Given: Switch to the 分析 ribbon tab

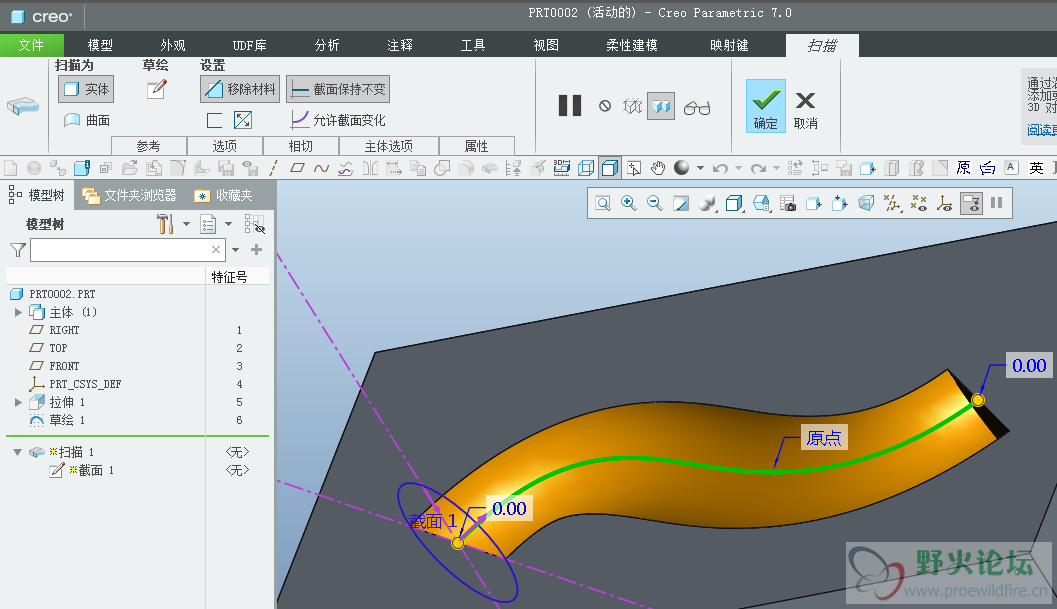Looking at the screenshot, I should tap(326, 45).
